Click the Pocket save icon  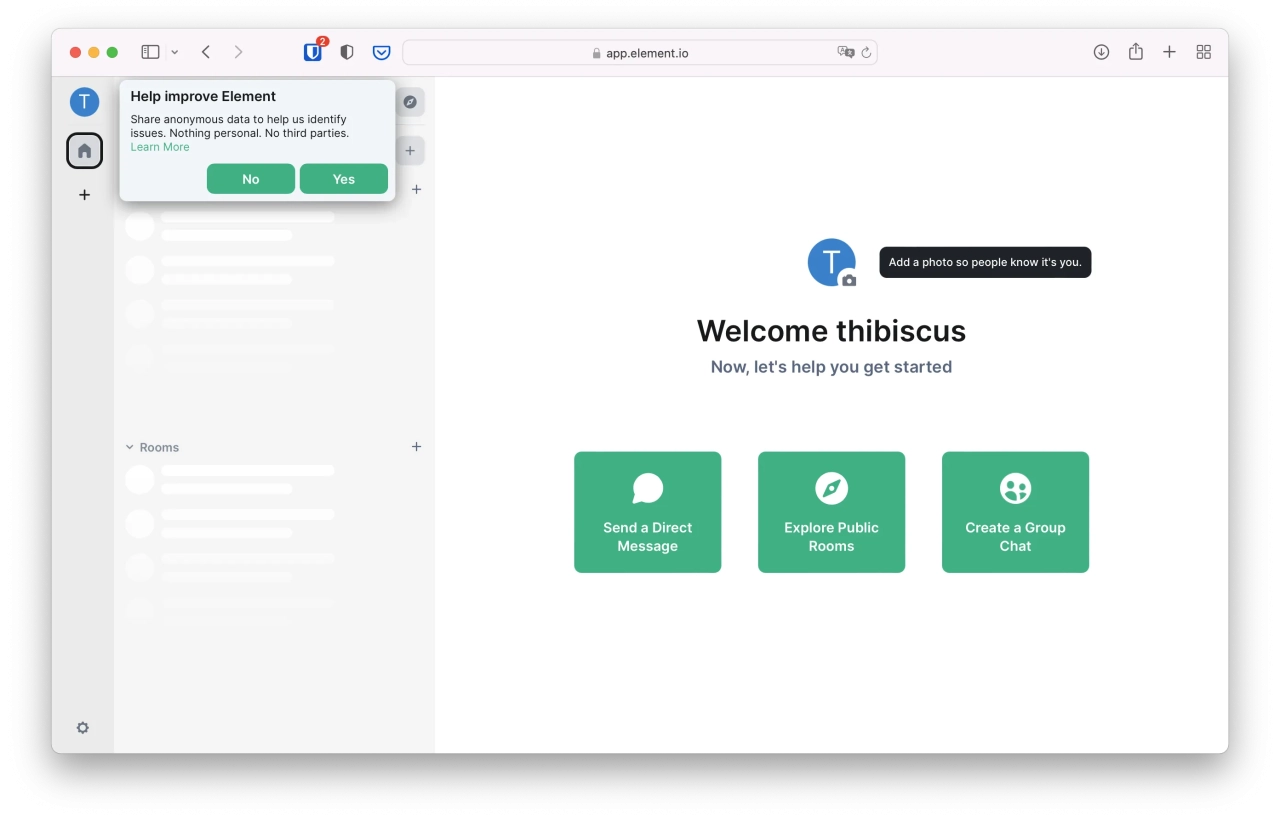coord(381,52)
